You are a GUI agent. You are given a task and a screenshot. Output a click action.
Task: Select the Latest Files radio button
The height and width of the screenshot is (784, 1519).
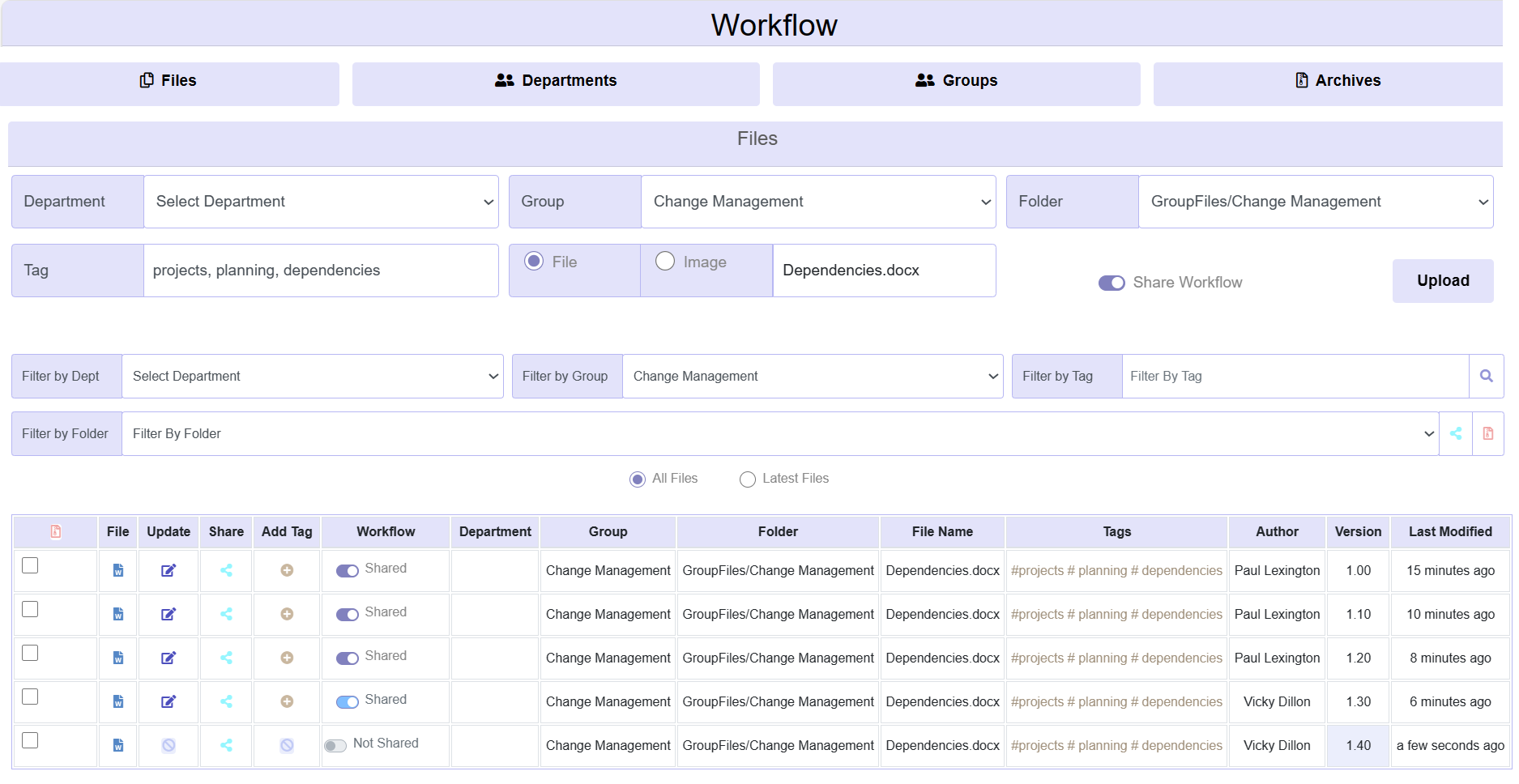747,479
